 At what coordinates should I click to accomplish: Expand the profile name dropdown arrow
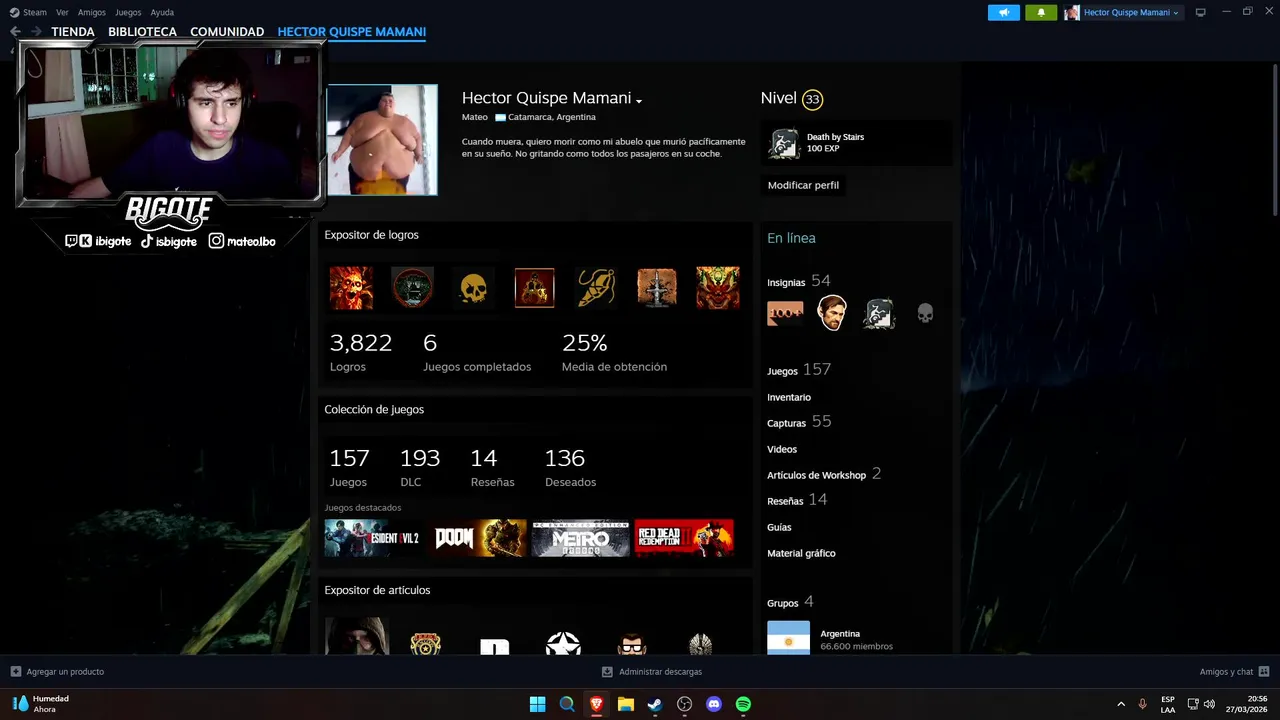tap(639, 101)
